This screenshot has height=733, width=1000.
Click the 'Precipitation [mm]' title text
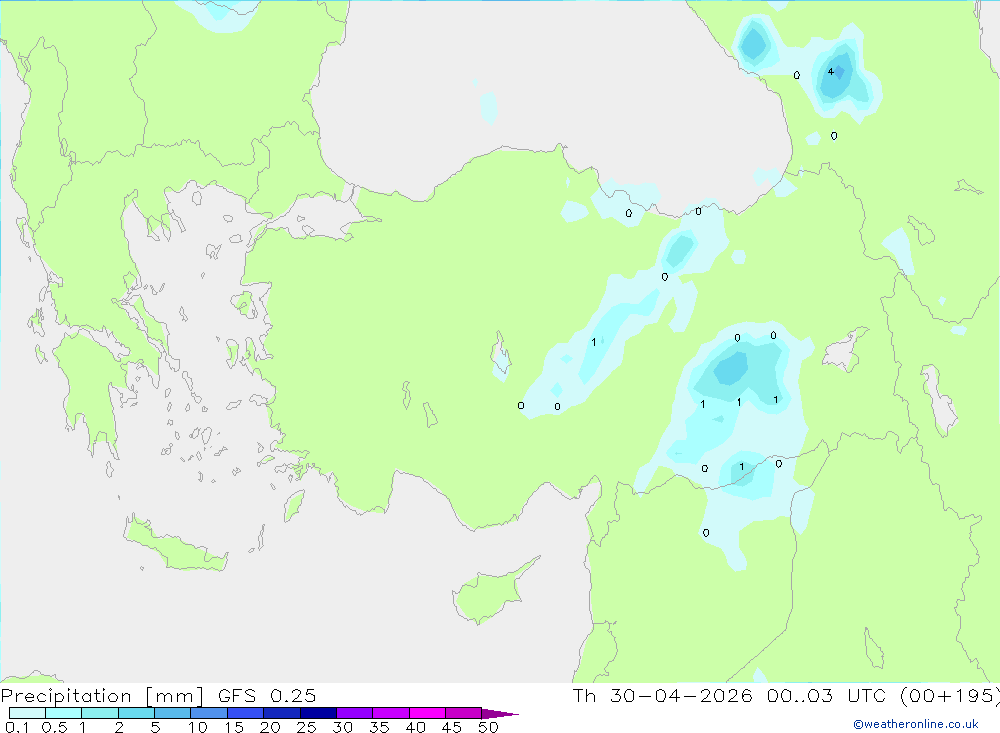click(102, 696)
